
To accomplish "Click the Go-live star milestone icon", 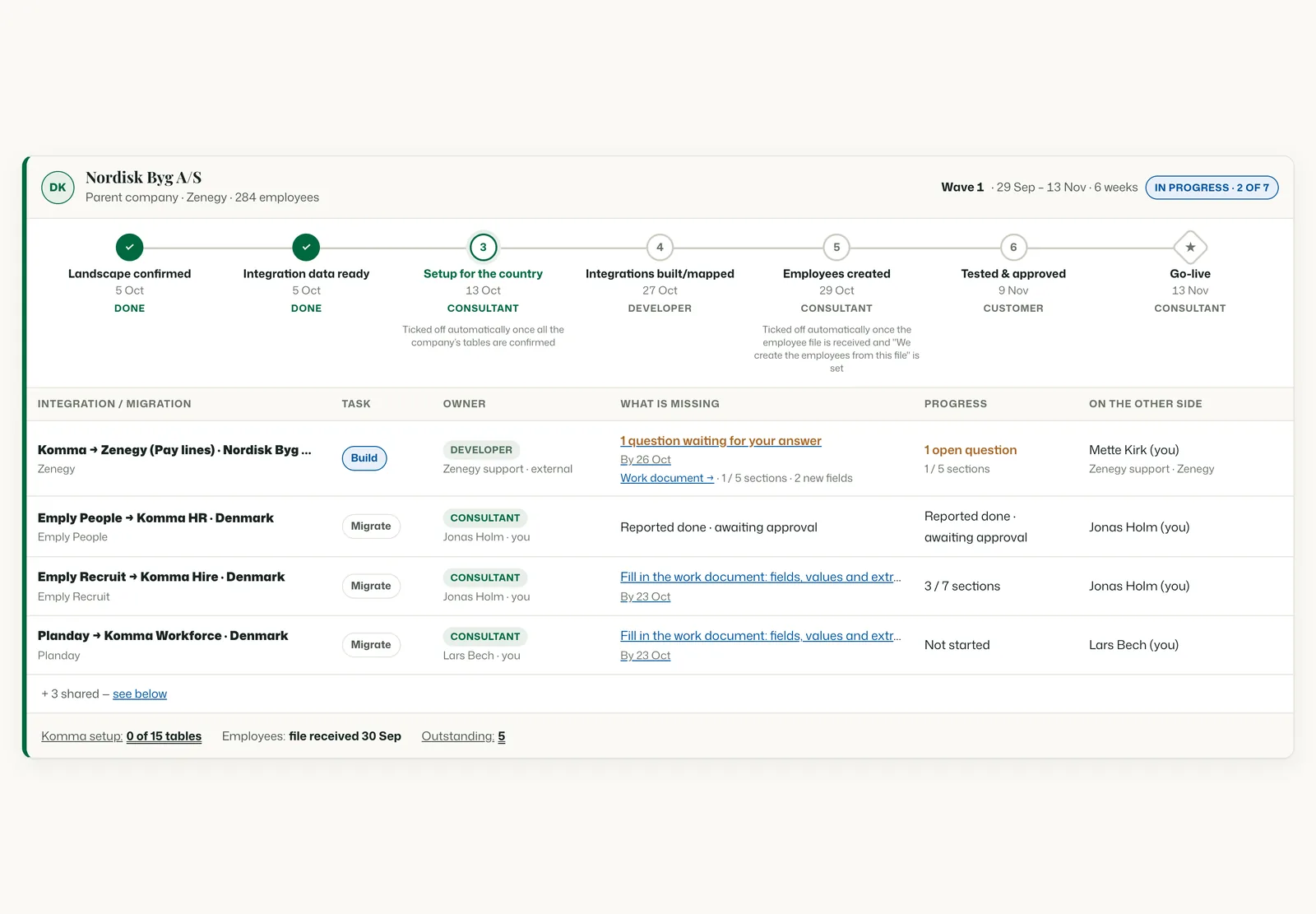I will coord(1190,247).
